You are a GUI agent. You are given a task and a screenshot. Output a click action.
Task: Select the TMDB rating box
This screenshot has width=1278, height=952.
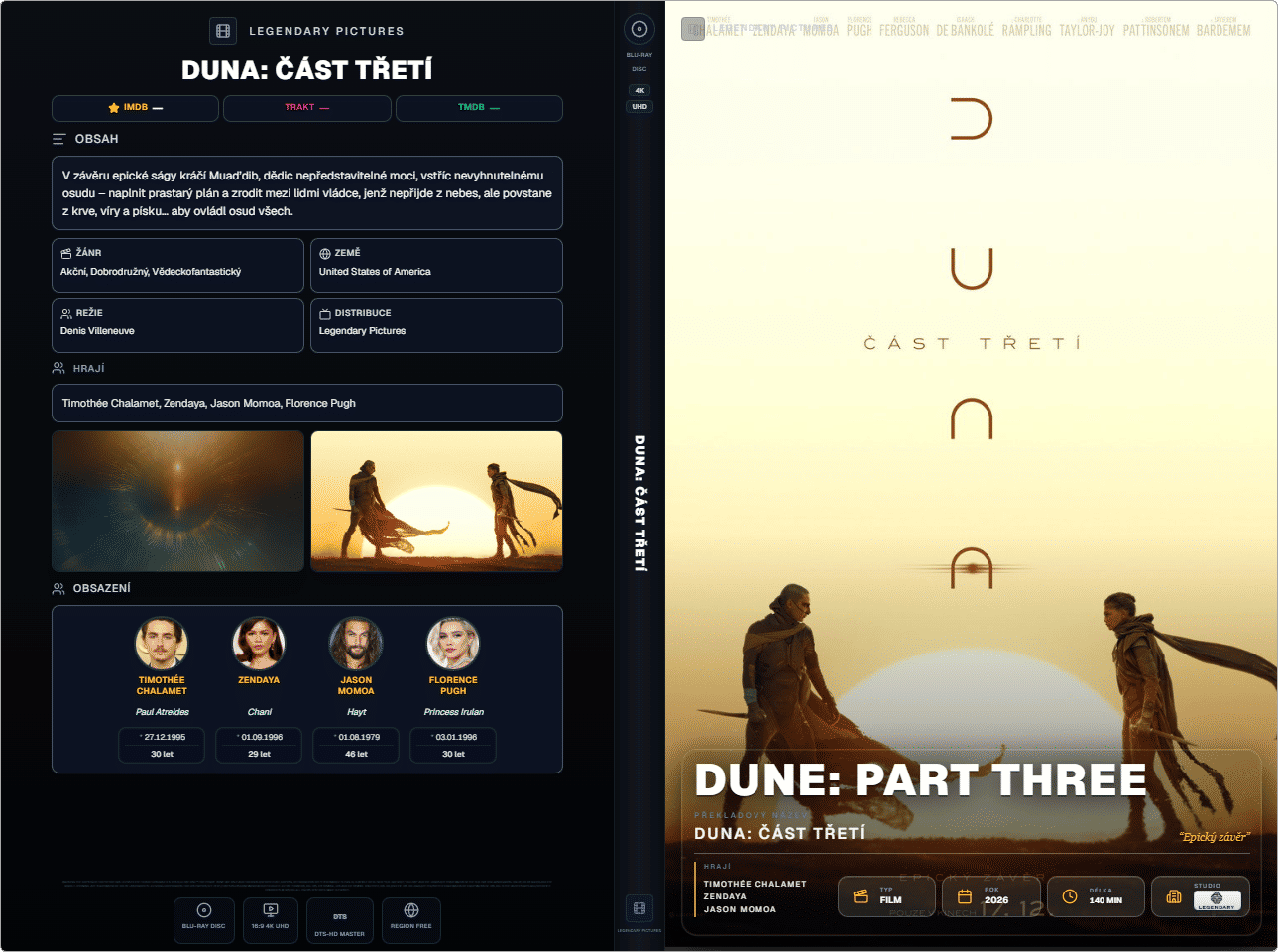click(x=479, y=108)
